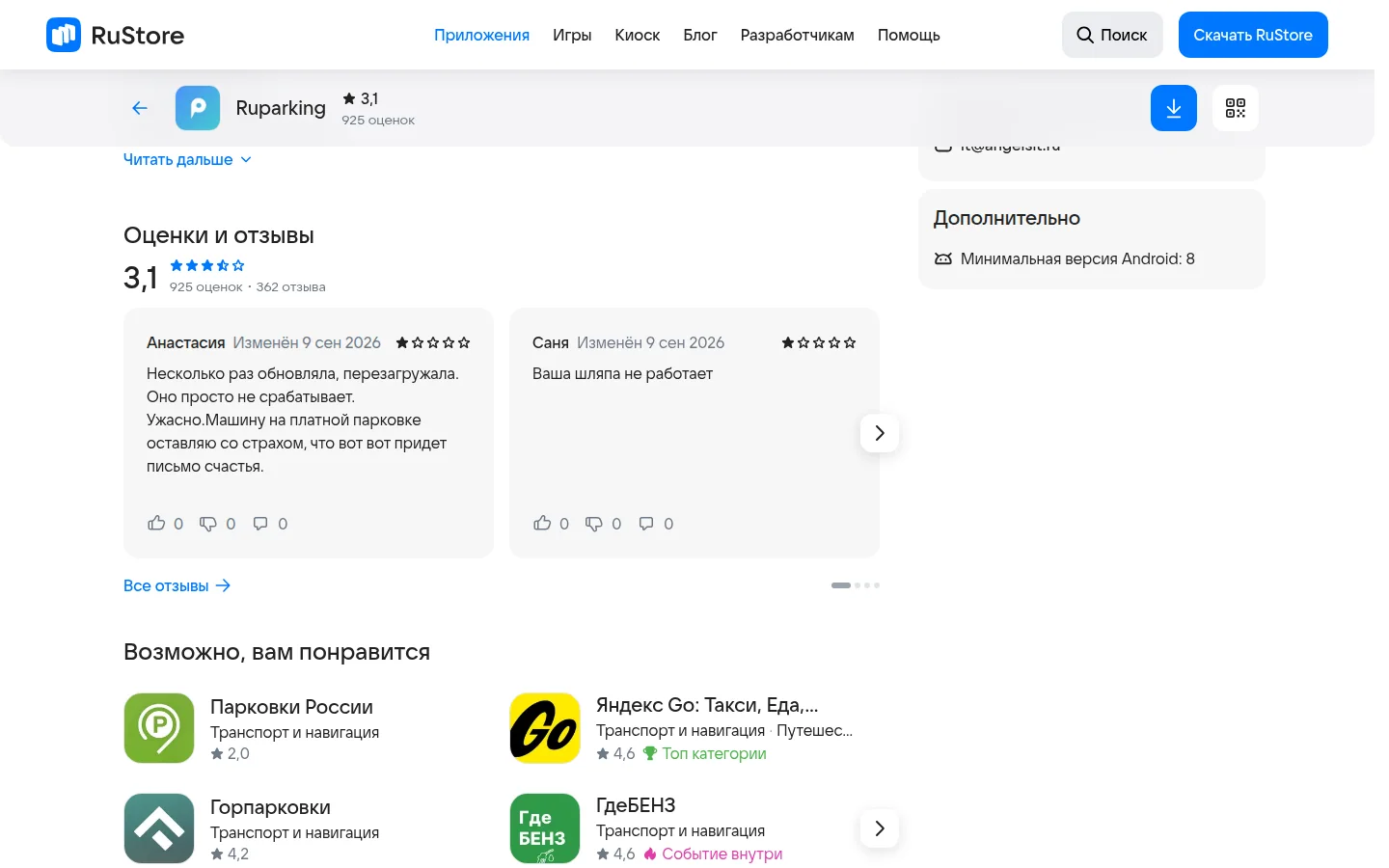Click the Поиск search button
Image resolution: width=1389 pixels, height=868 pixels.
[1112, 35]
